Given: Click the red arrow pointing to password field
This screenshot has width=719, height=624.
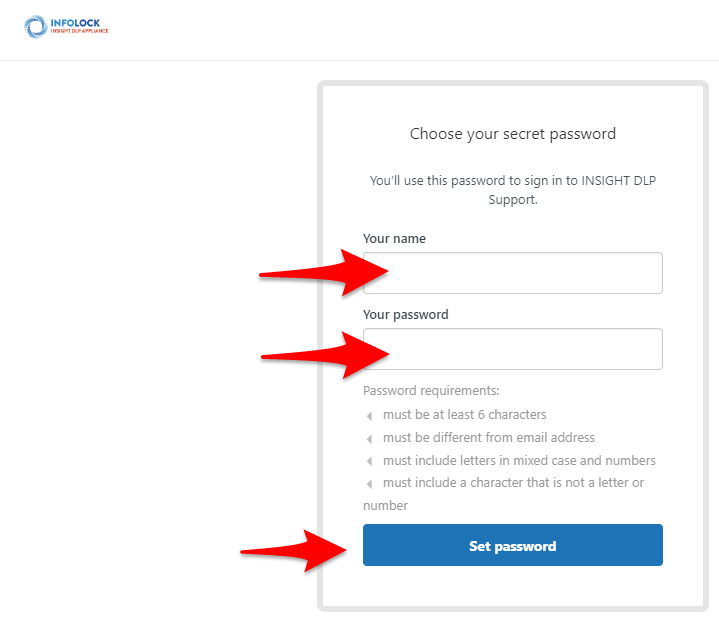Looking at the screenshot, I should pos(325,355).
